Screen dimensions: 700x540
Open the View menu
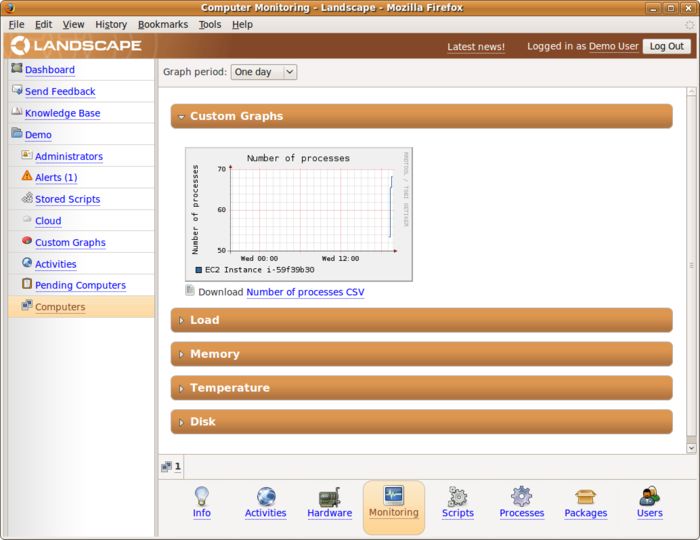[73, 25]
